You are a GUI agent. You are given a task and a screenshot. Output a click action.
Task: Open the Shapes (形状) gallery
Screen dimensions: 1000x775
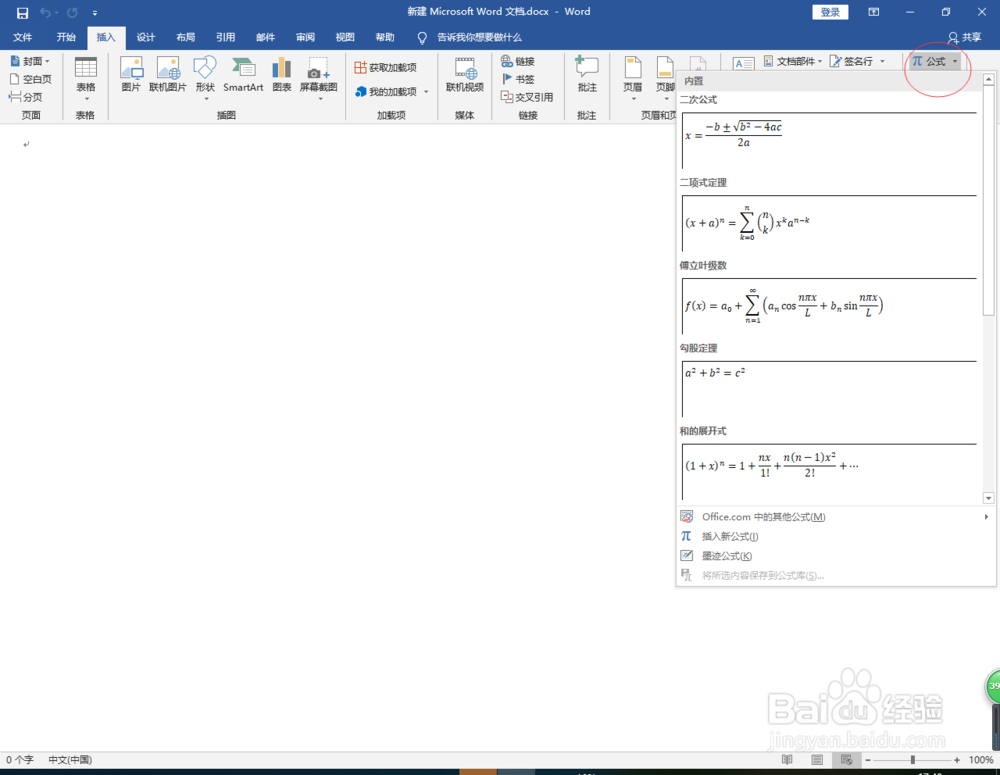205,77
